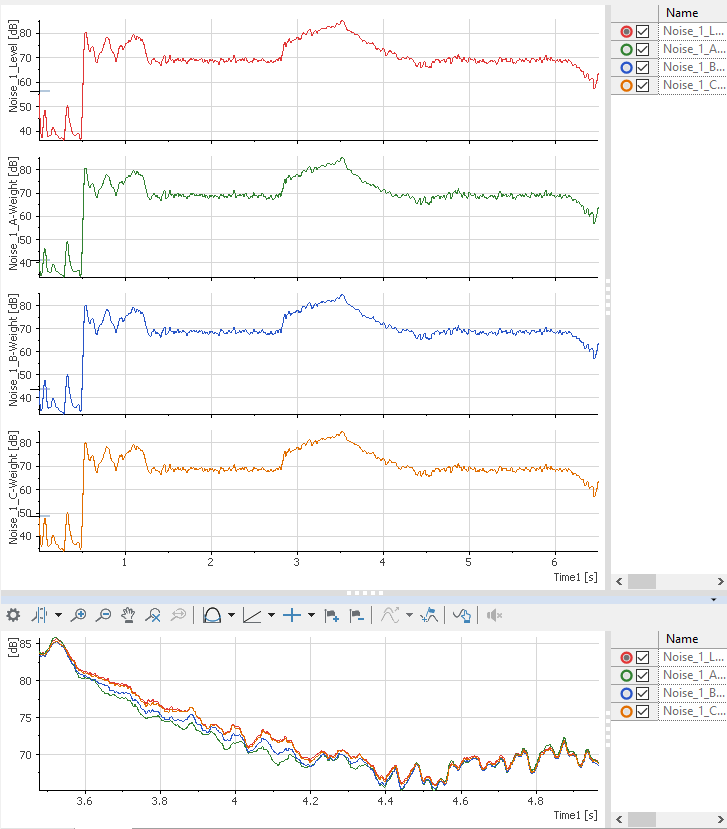This screenshot has height=829, width=727.
Task: Open dropdown beside the bell curve window tool
Action: pyautogui.click(x=231, y=615)
